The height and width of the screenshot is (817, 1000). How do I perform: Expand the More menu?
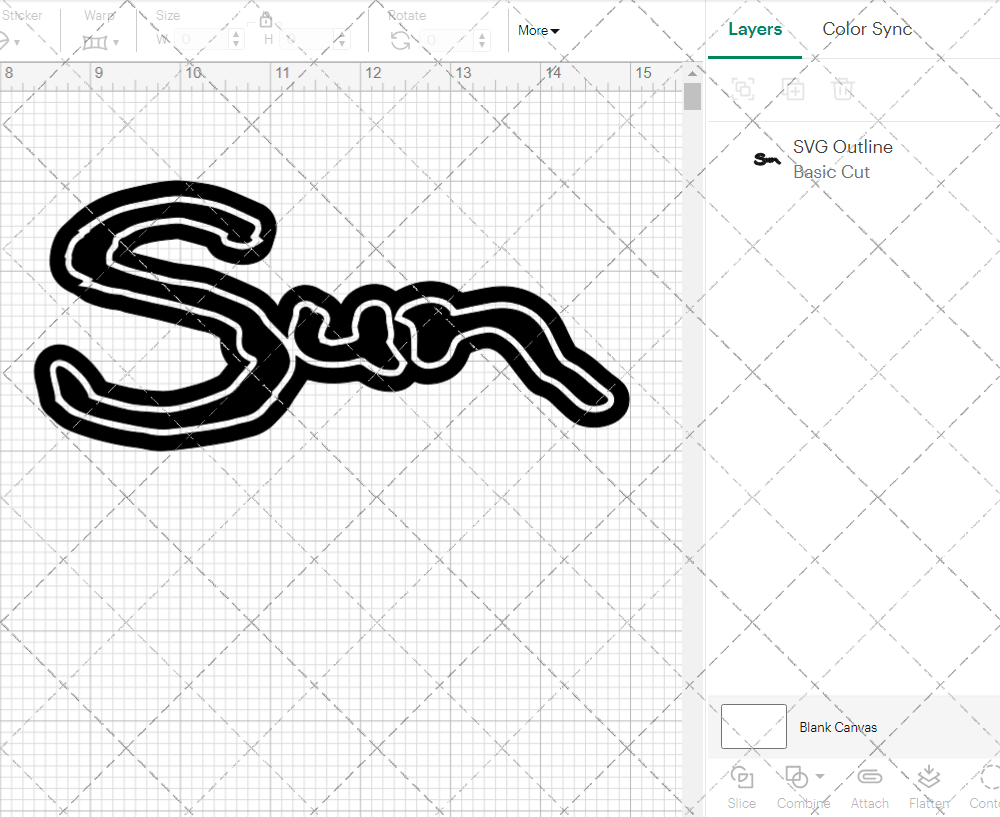[538, 30]
